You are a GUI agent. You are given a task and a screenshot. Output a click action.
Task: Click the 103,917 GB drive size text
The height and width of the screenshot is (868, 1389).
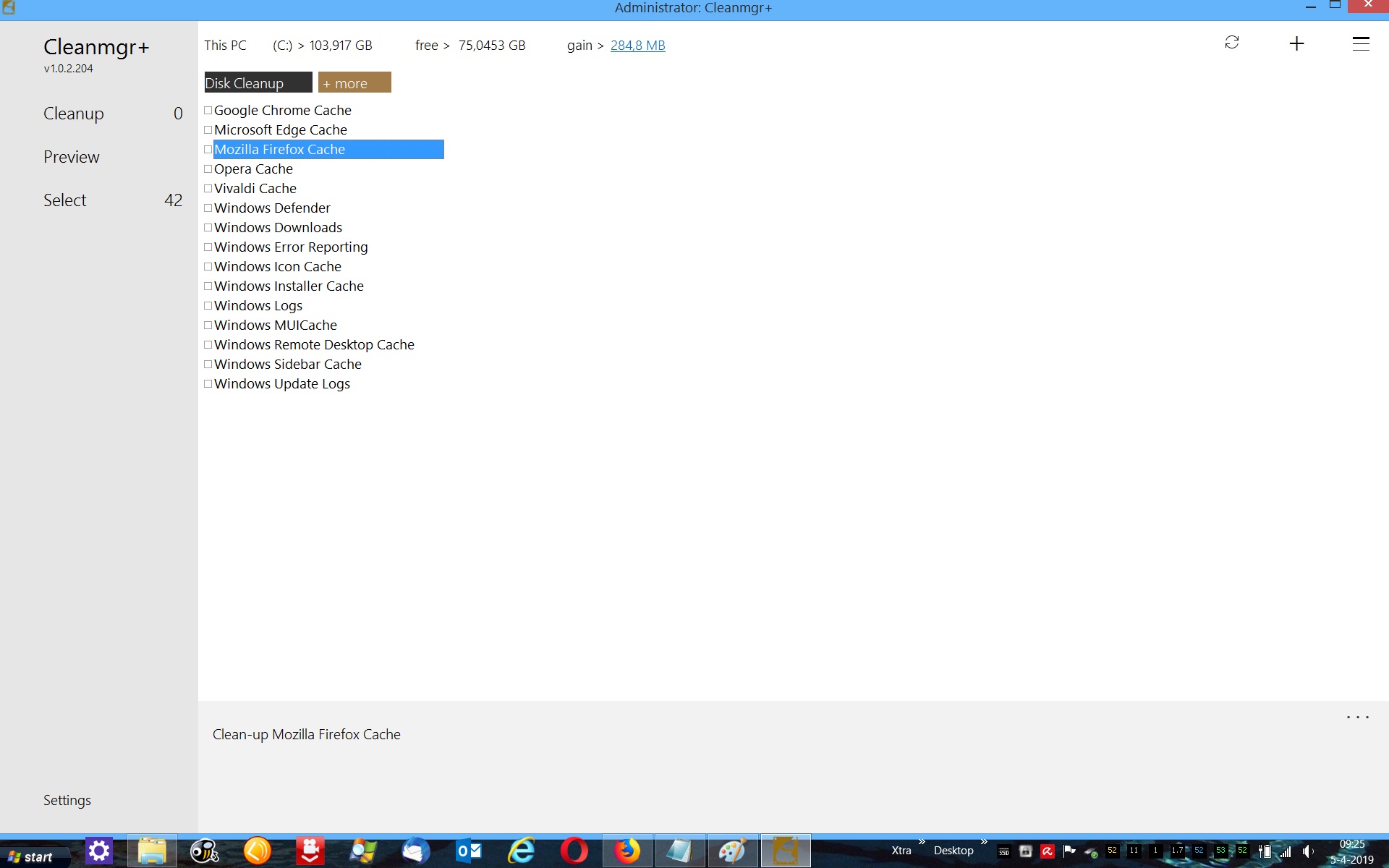[x=341, y=46]
